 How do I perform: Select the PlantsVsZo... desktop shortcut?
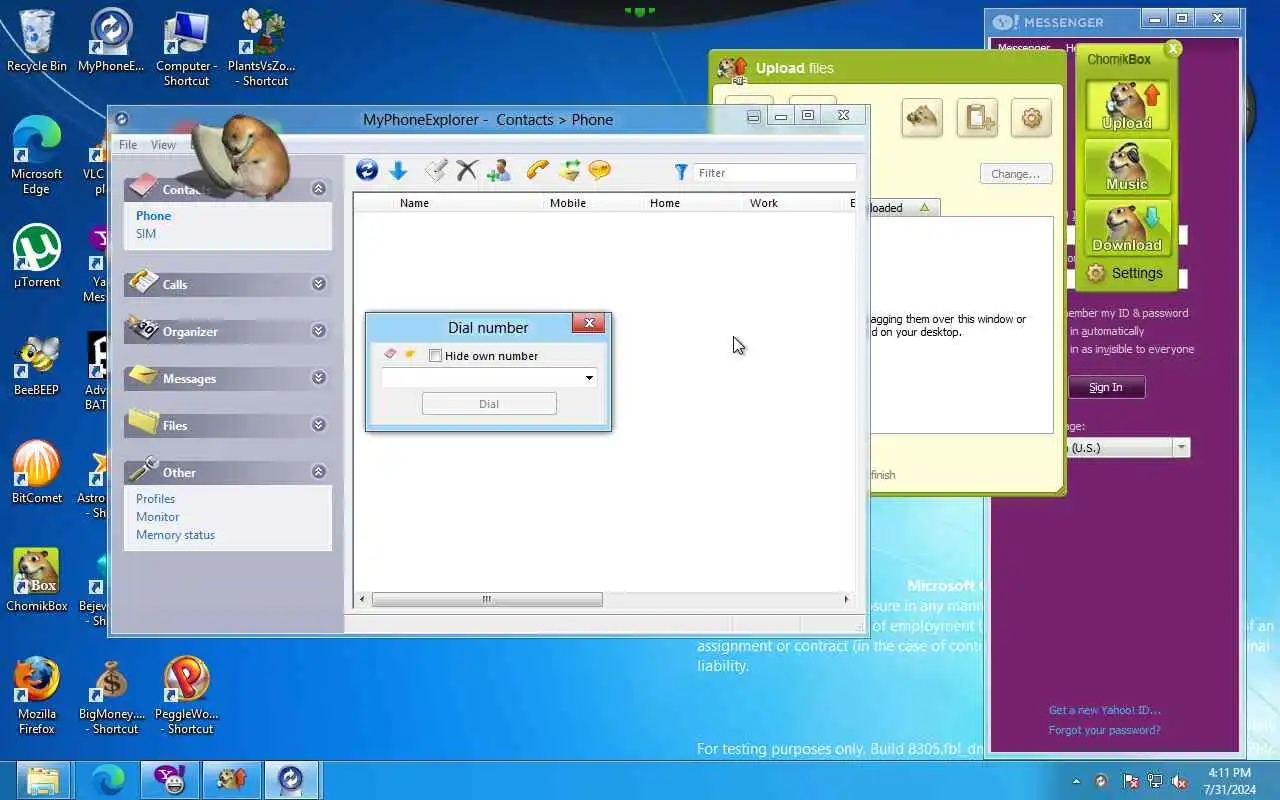pyautogui.click(x=262, y=48)
